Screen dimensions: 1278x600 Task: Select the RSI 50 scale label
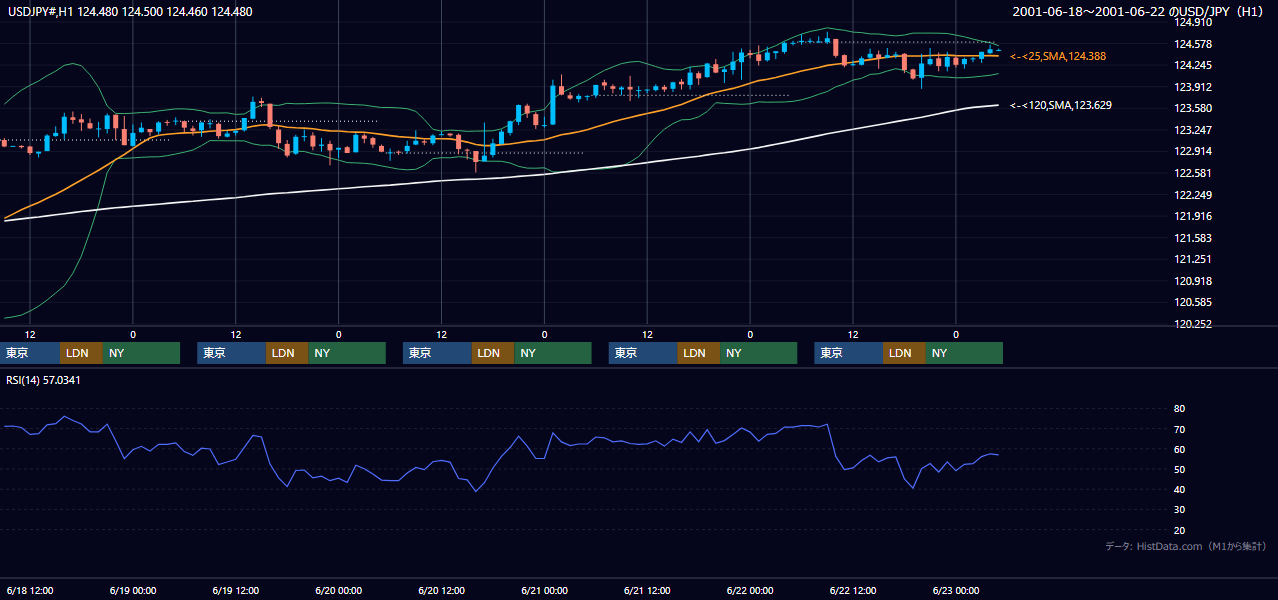[1179, 469]
